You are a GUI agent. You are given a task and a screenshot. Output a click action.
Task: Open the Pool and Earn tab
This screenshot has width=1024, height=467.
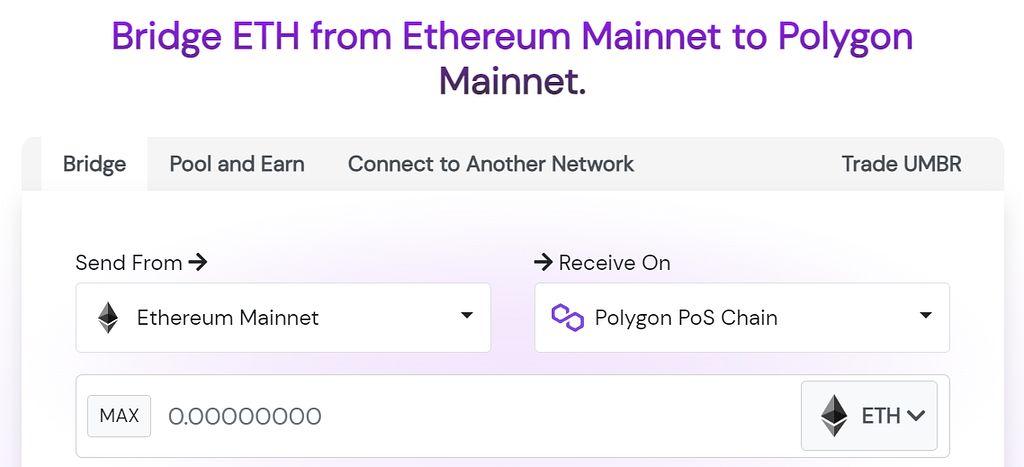237,163
